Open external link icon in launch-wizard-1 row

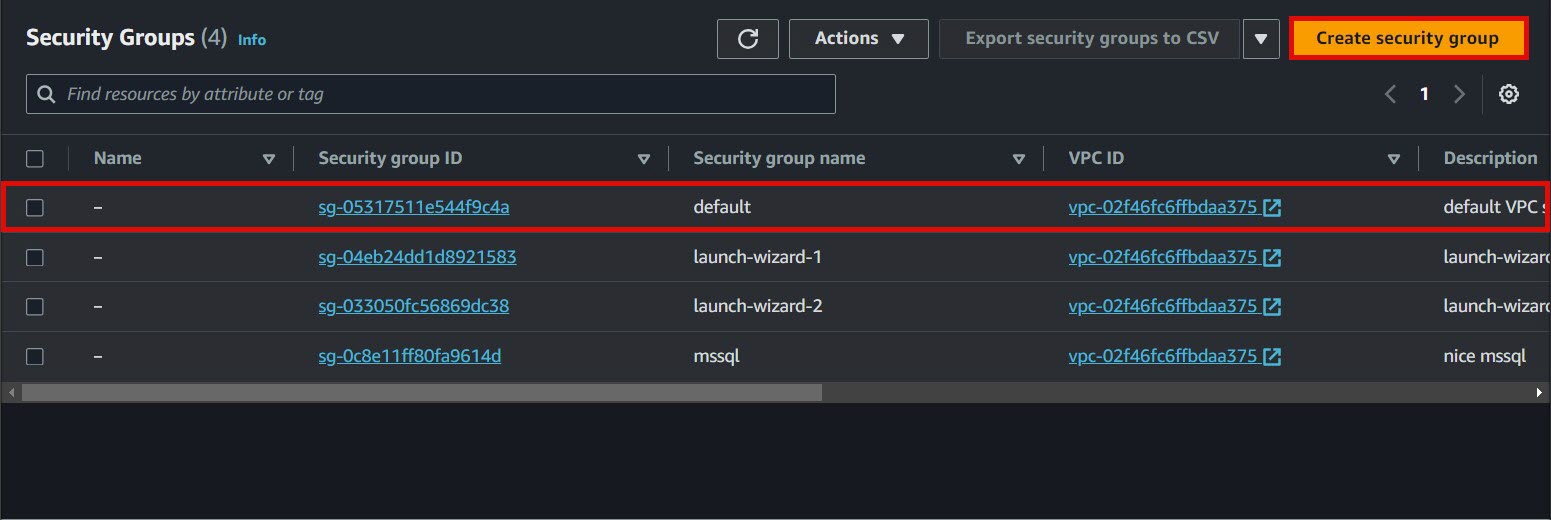[1272, 257]
